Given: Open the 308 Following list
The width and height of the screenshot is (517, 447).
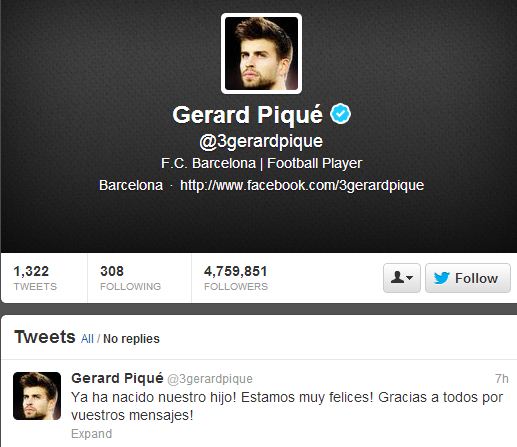Looking at the screenshot, I should (130, 278).
